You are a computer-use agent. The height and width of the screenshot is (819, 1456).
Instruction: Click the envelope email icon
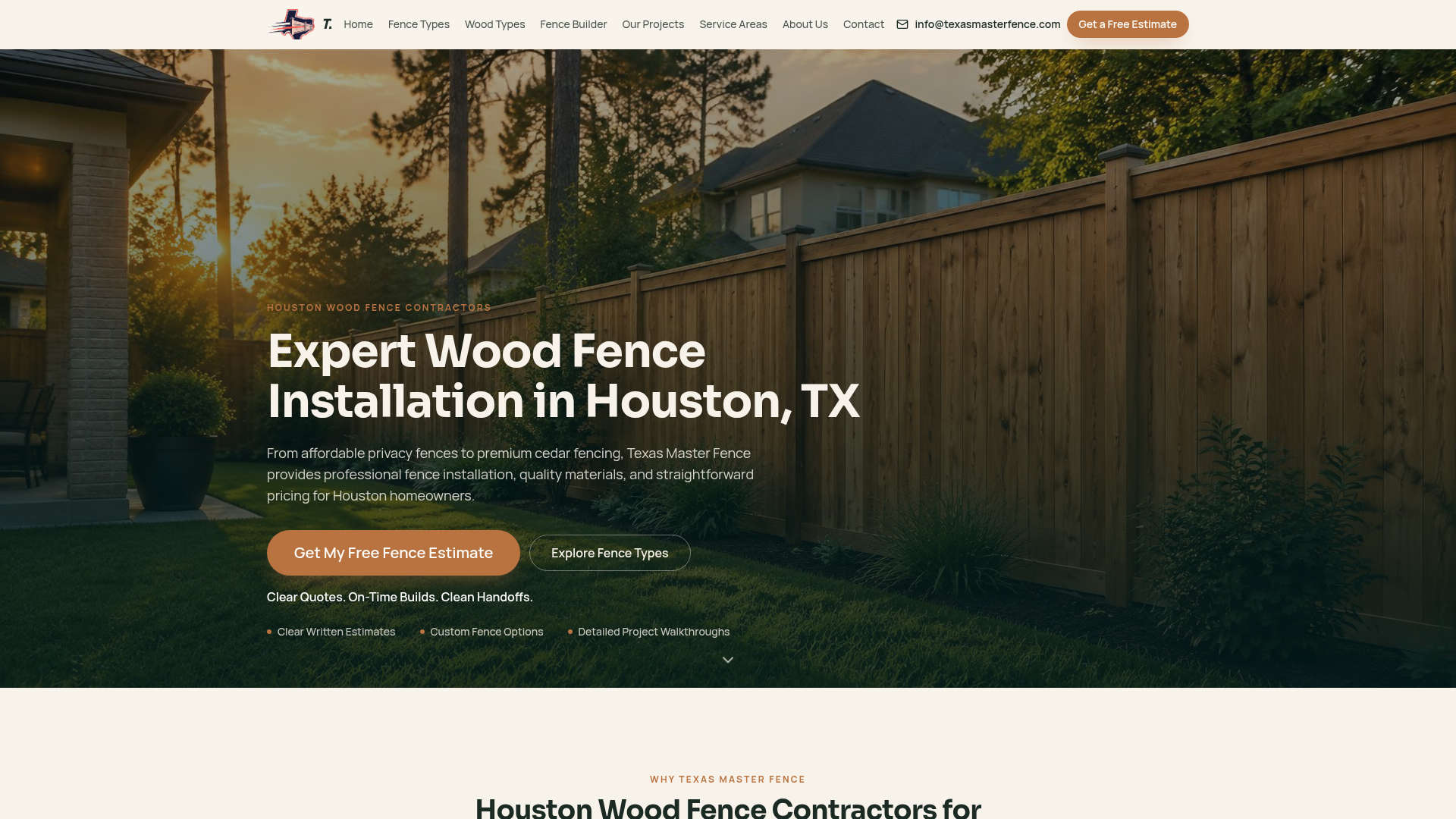point(902,24)
